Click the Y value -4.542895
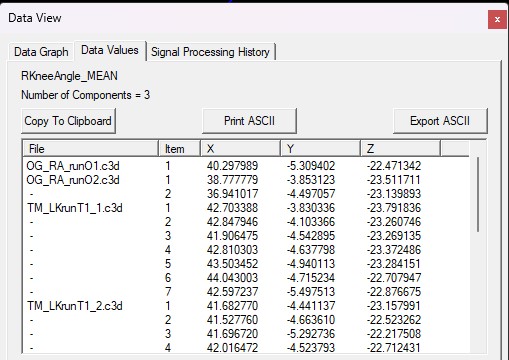Screen dimensions: 509x360 point(311,236)
